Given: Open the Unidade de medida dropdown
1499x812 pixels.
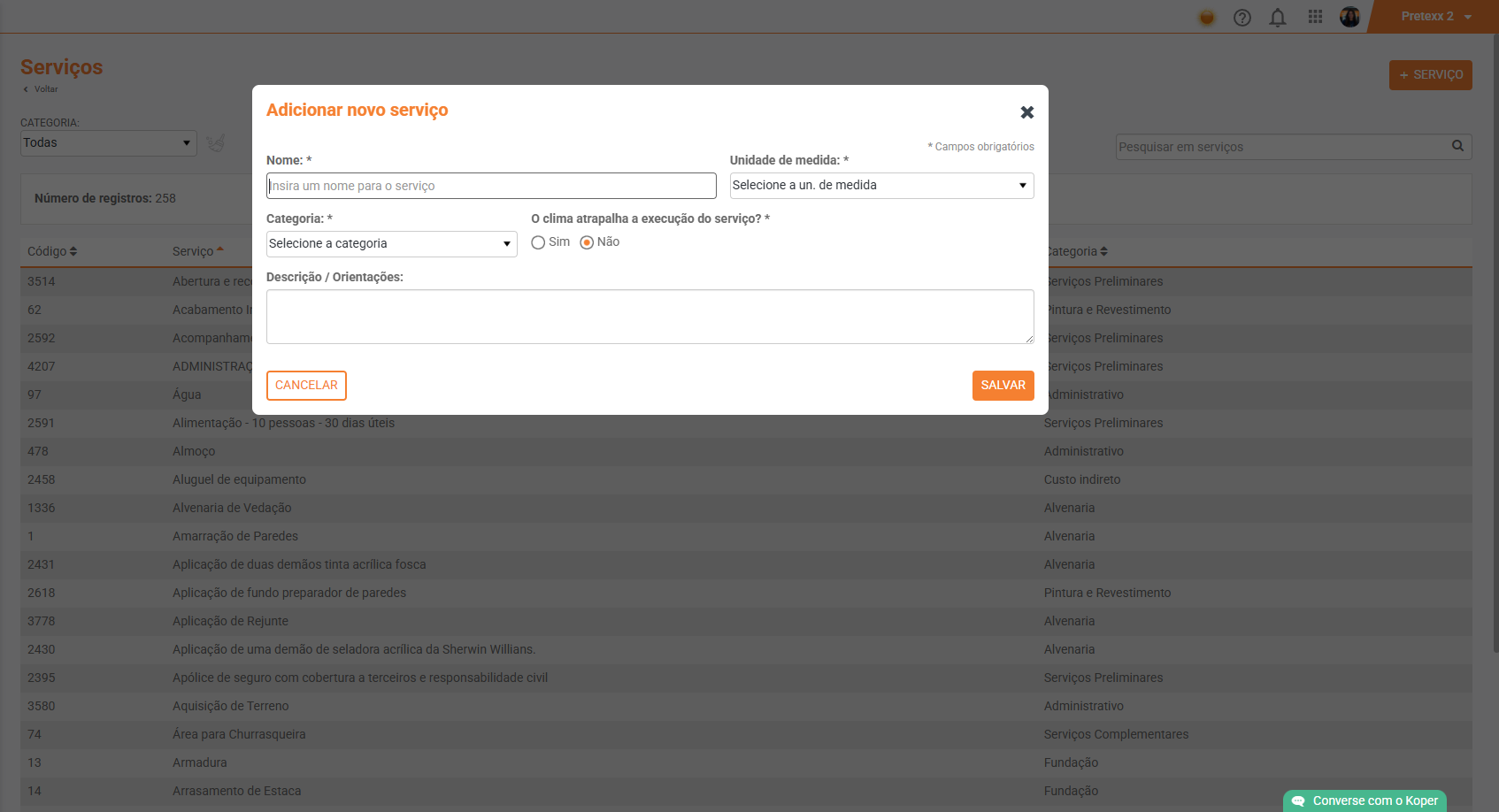Looking at the screenshot, I should 881,186.
